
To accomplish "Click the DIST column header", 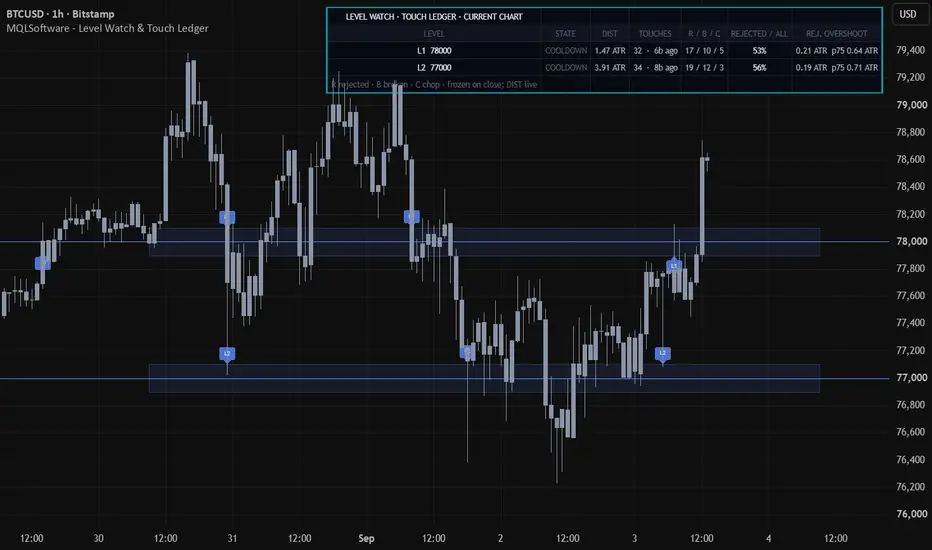I will coord(610,34).
